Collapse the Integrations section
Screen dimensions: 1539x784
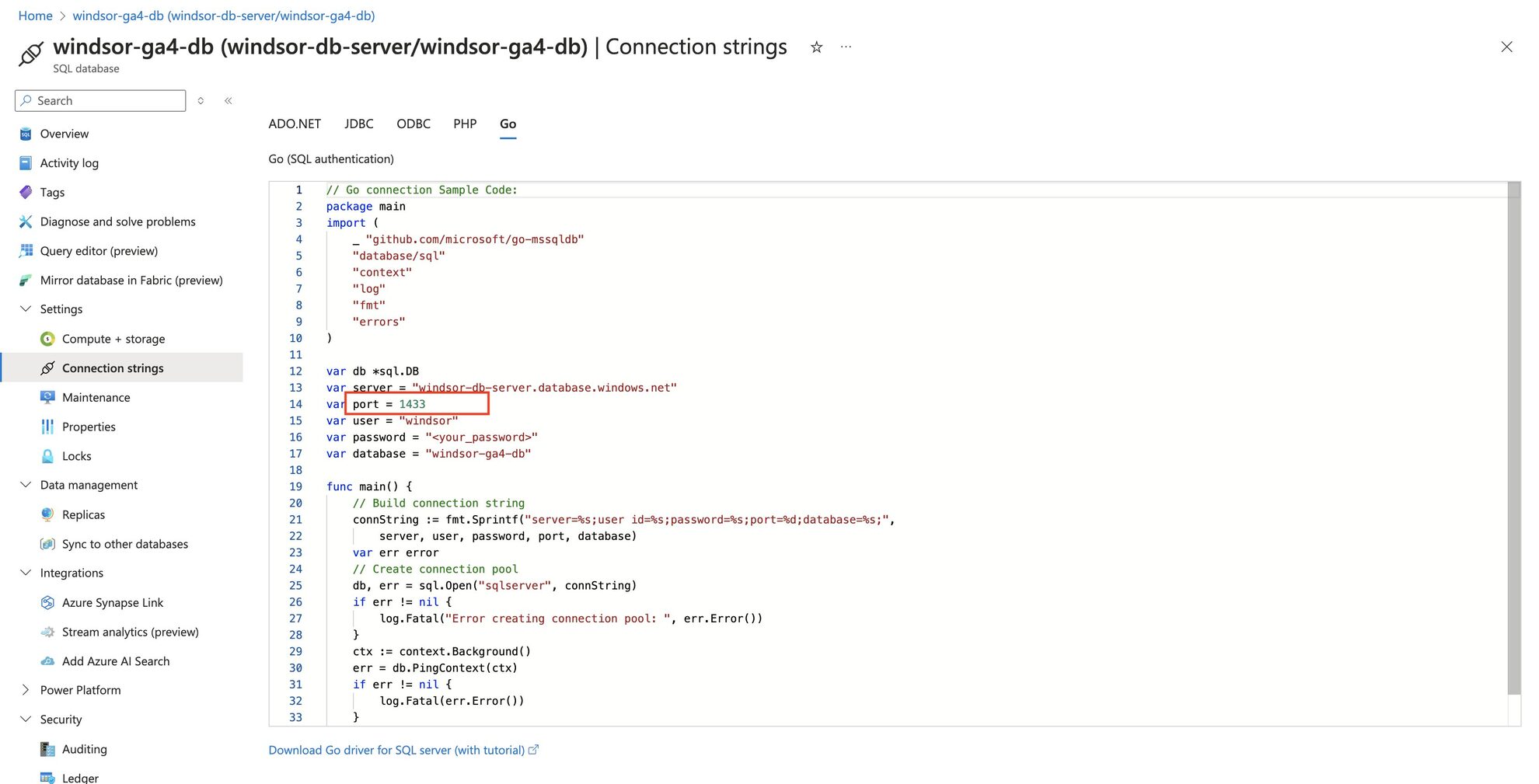(26, 573)
